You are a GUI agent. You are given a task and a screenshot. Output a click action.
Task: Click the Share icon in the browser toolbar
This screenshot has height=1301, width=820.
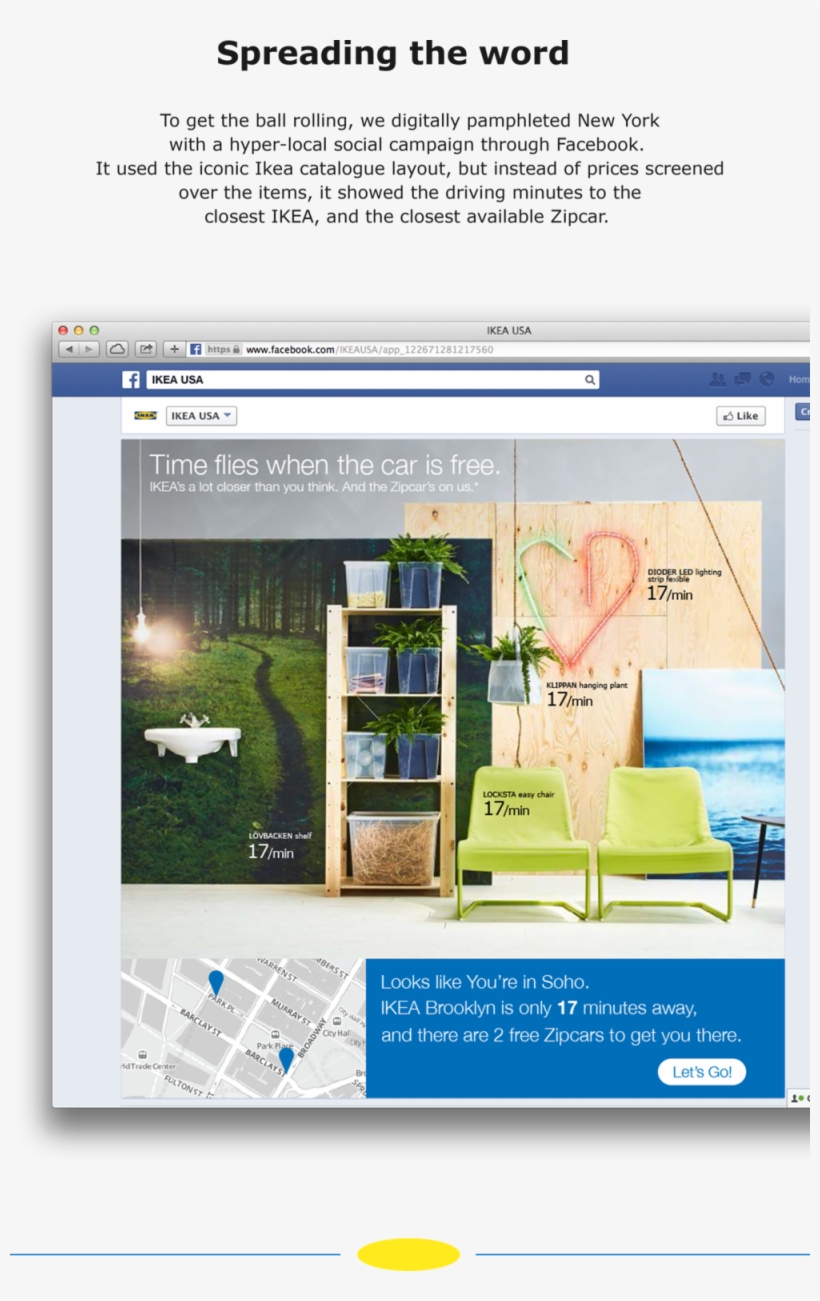[x=146, y=349]
